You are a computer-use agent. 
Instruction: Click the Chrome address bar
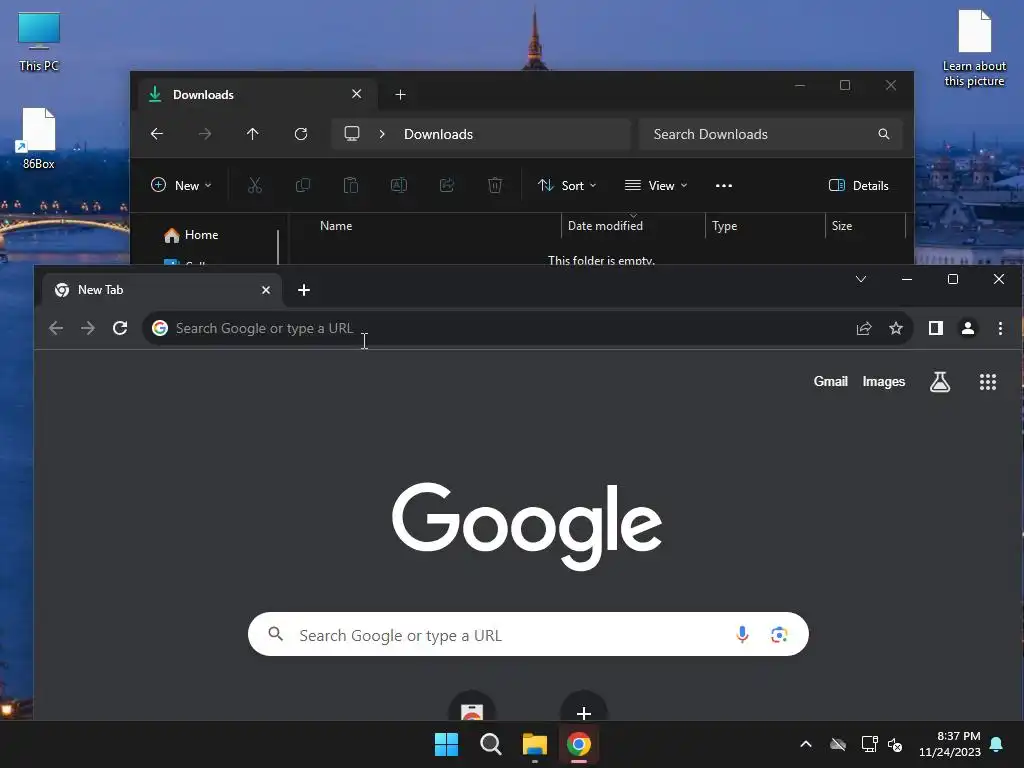(528, 328)
